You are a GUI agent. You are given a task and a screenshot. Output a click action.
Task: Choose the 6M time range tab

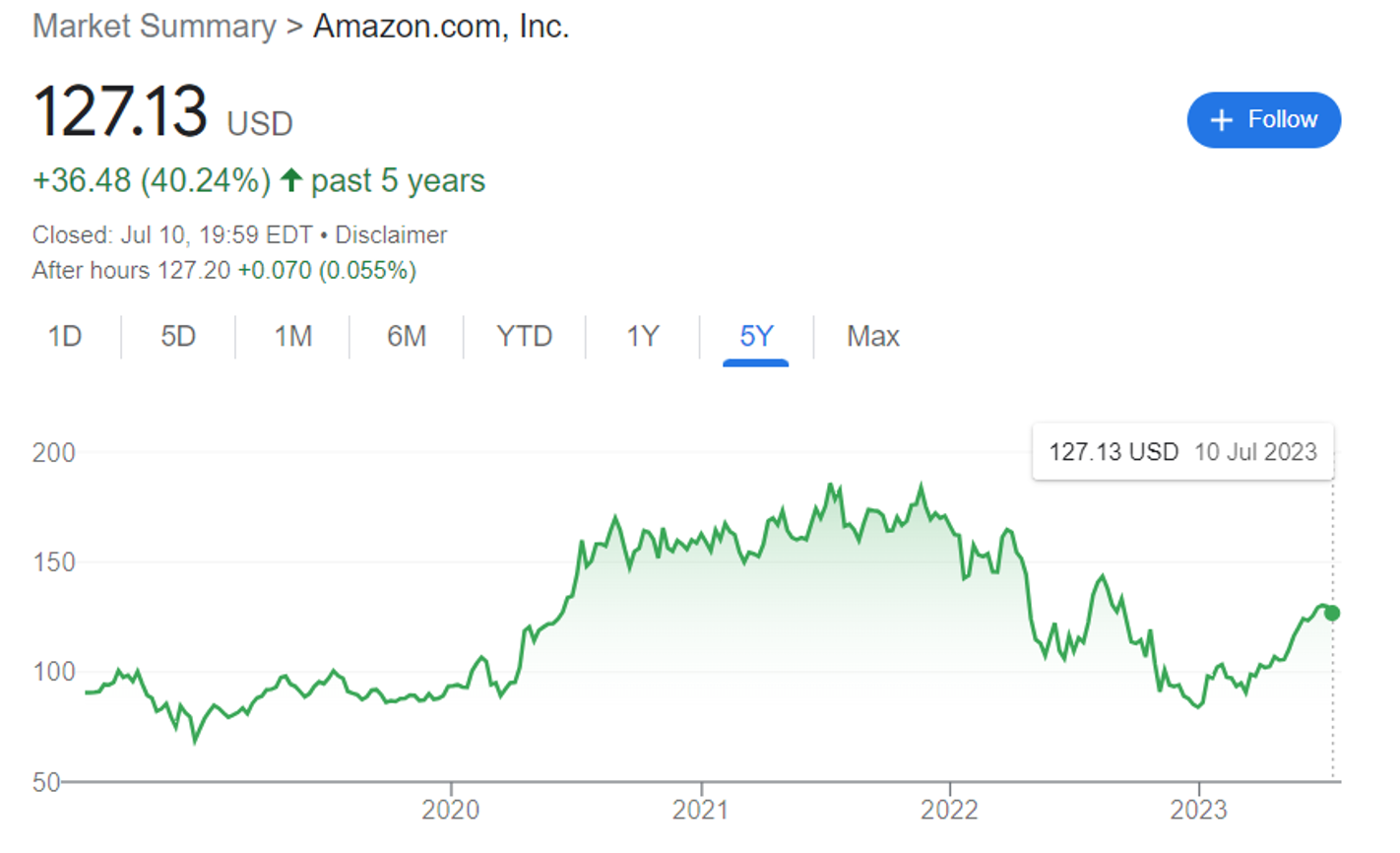407,337
